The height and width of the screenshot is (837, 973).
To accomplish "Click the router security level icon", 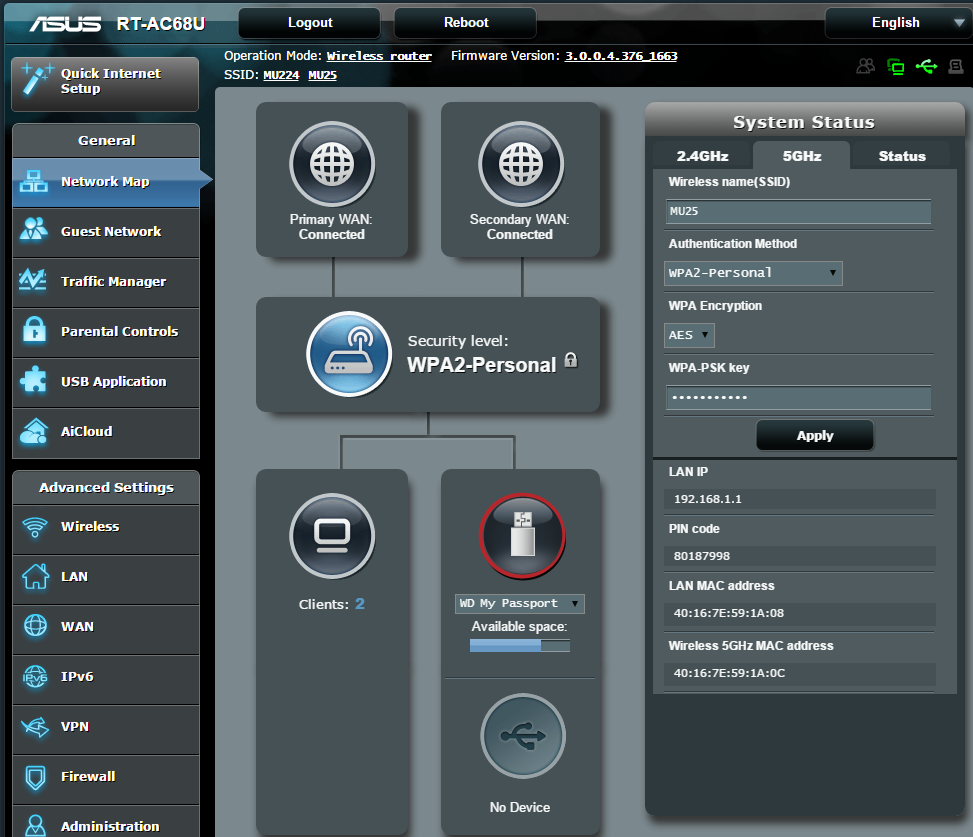I will point(349,354).
